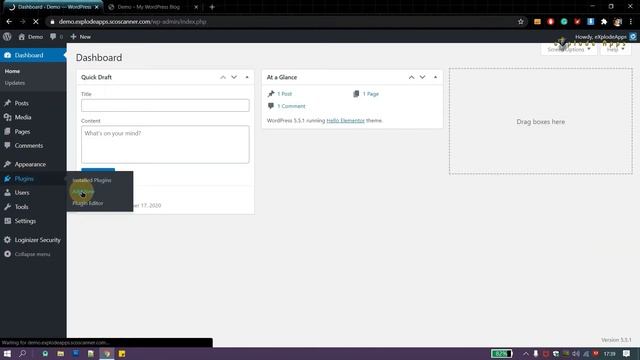640x360 pixels.
Task: Open the Howdy, eXplodeApps account menu
Action: (605, 37)
